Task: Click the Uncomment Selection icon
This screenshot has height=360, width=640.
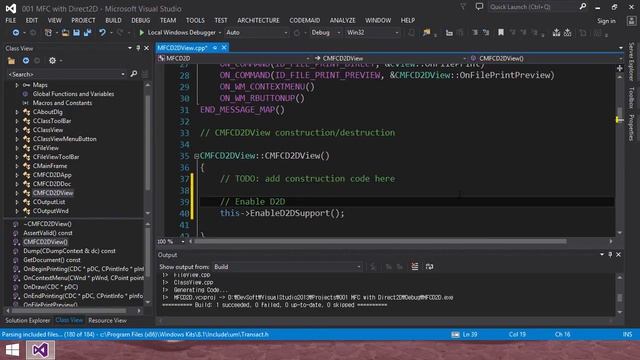Action: pos(486,33)
